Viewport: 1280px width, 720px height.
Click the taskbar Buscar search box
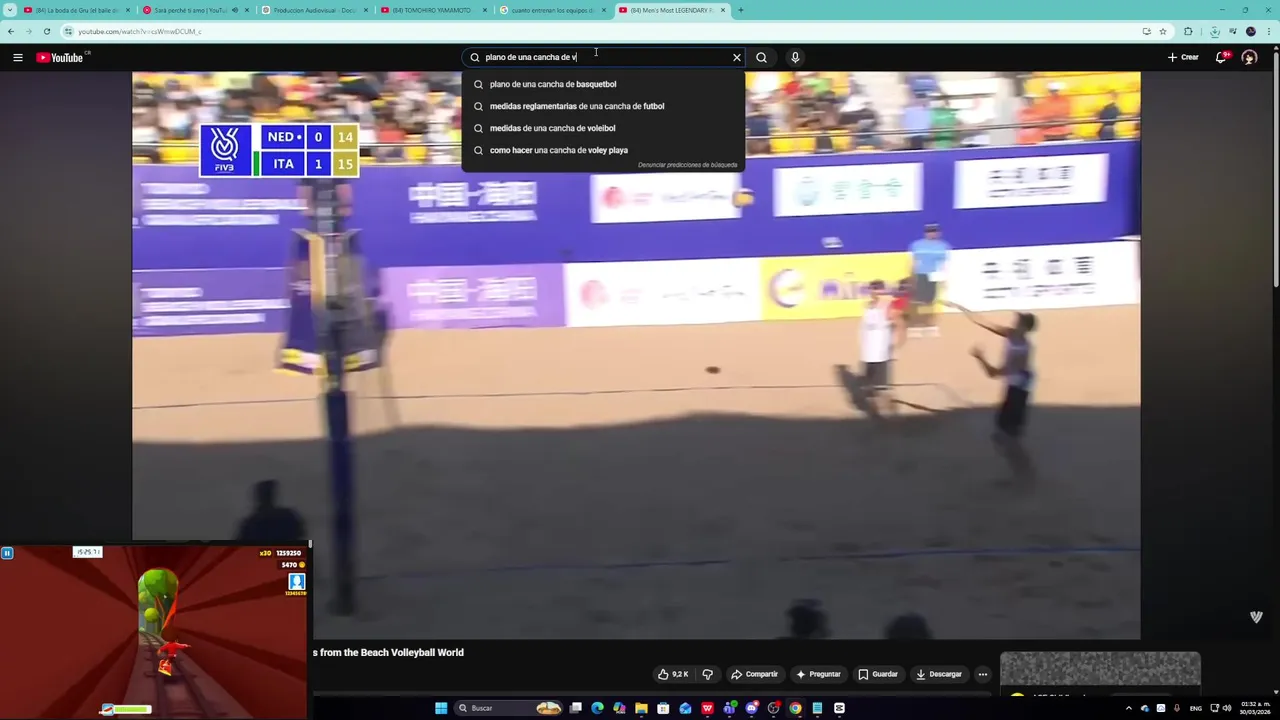pyautogui.click(x=510, y=708)
